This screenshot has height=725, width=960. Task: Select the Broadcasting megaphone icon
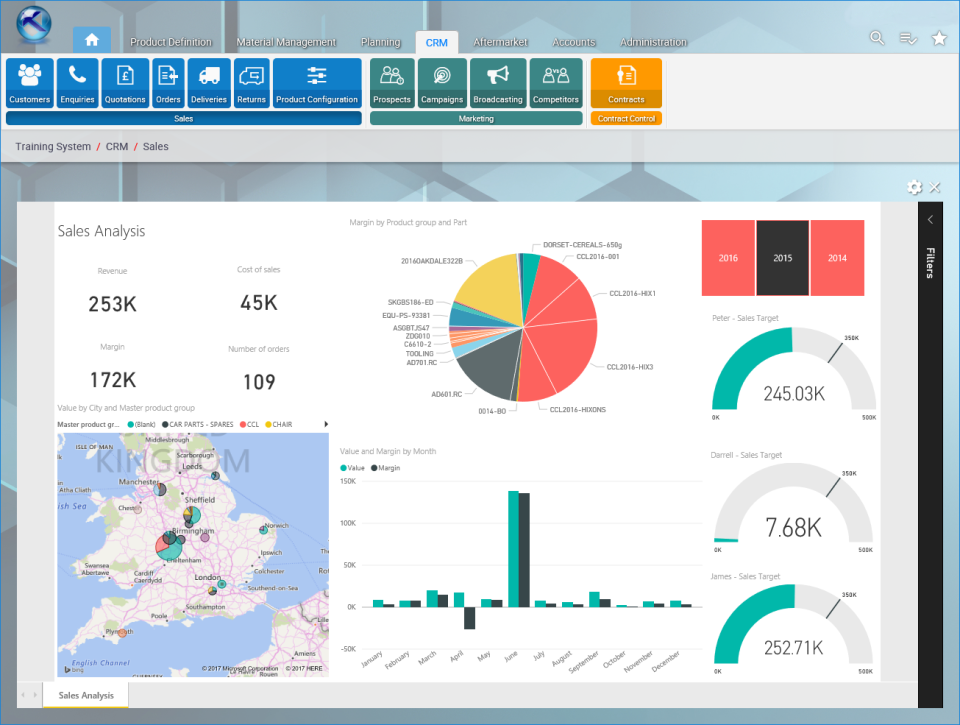pos(498,82)
